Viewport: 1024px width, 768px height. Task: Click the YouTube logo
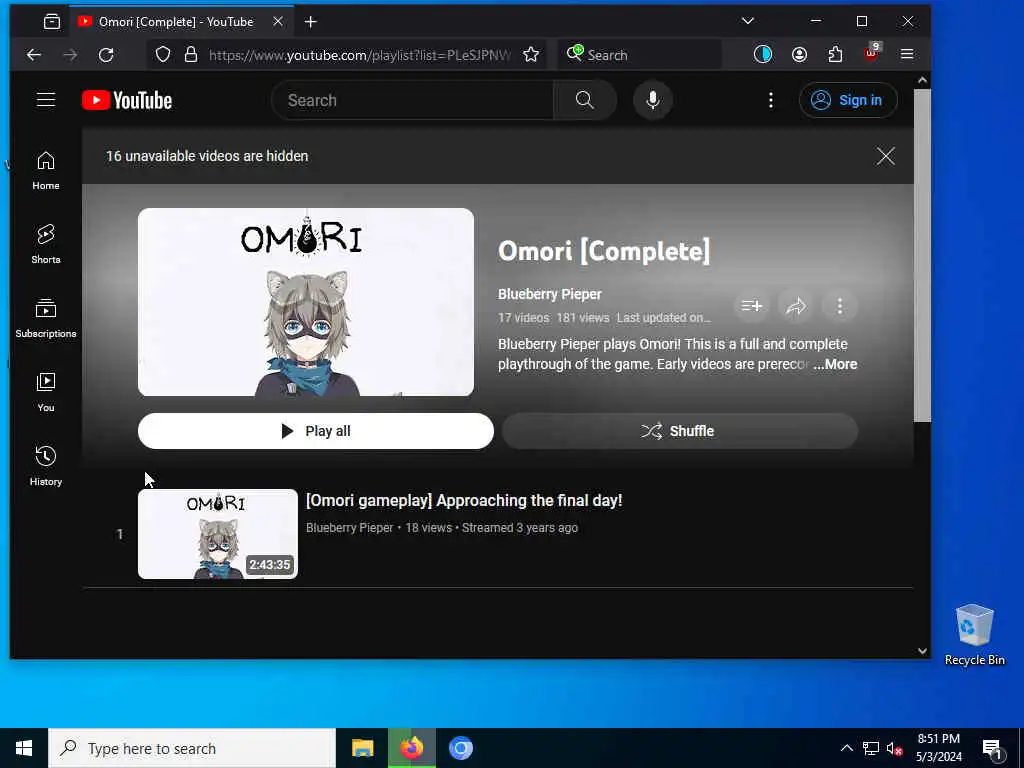click(x=127, y=100)
